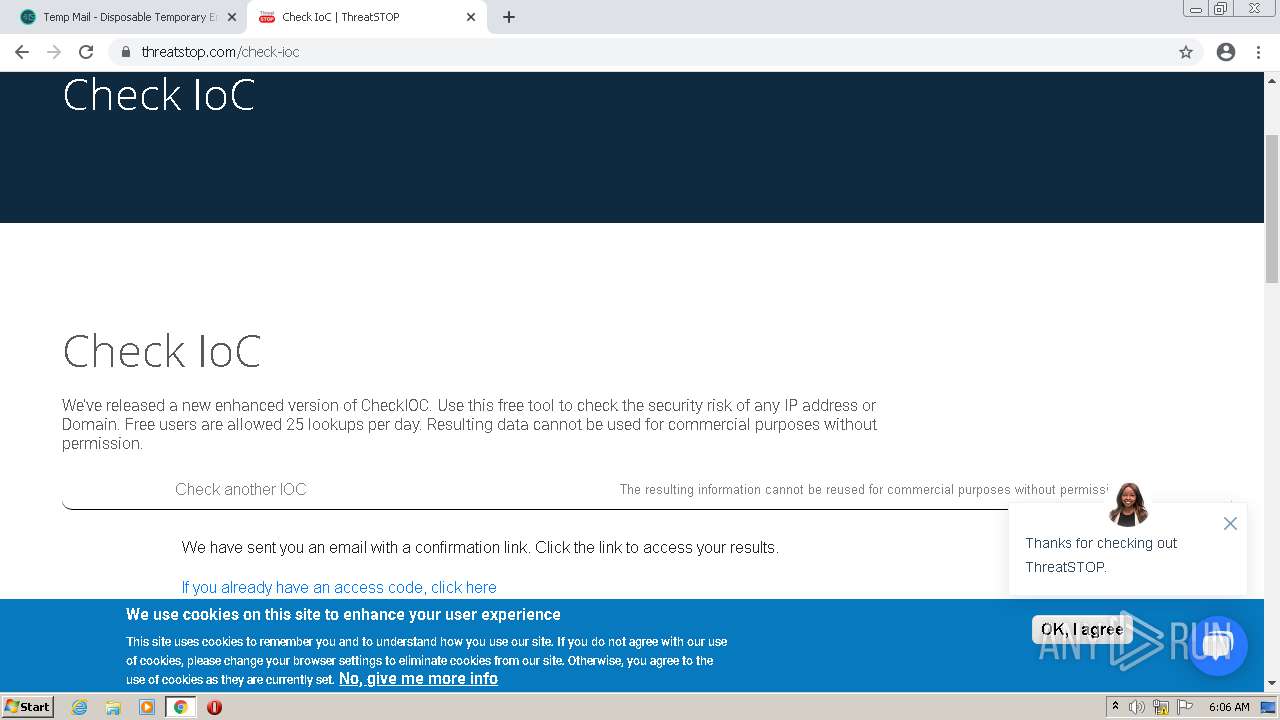The width and height of the screenshot is (1280, 720).
Task: Open the chat widget bubble
Action: [x=1217, y=645]
